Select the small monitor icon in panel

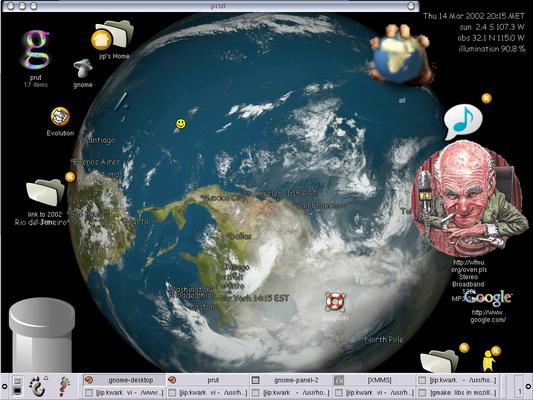[17, 386]
